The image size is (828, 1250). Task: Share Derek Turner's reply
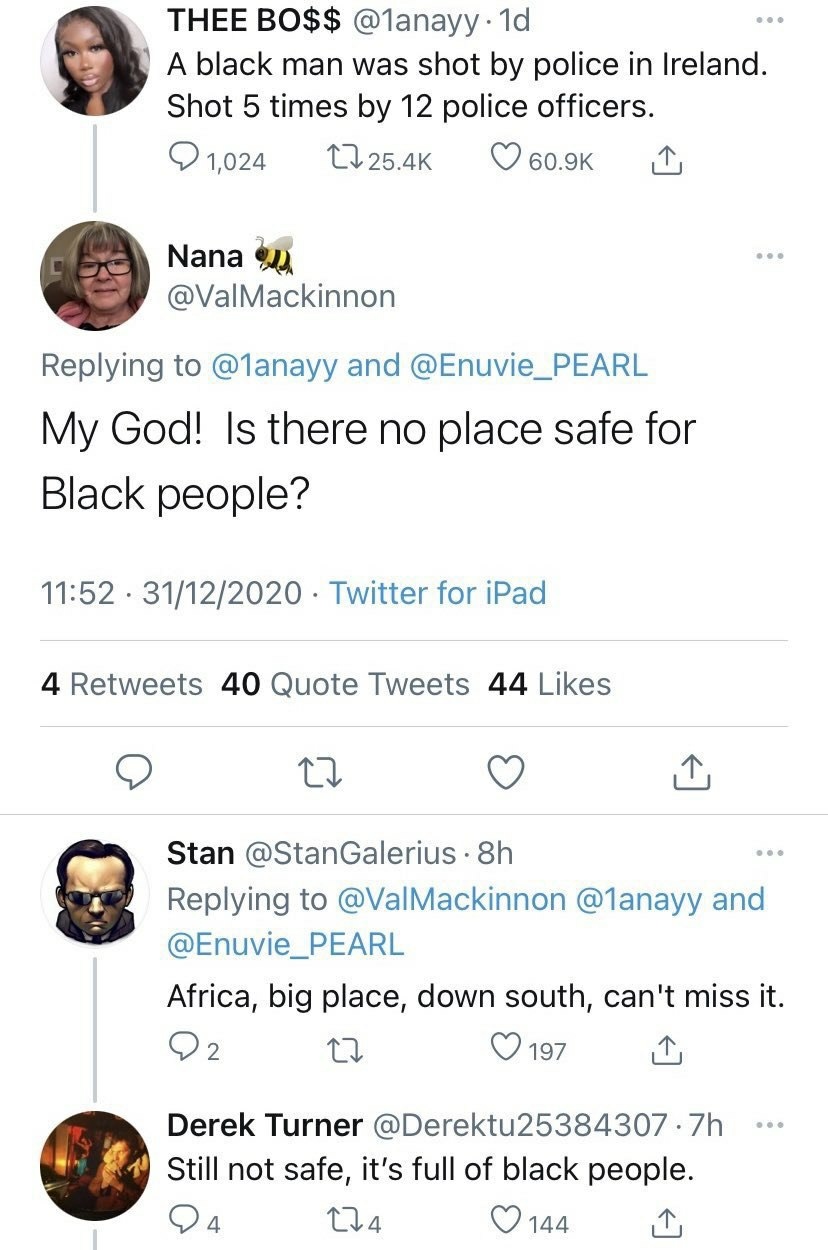click(x=667, y=1222)
